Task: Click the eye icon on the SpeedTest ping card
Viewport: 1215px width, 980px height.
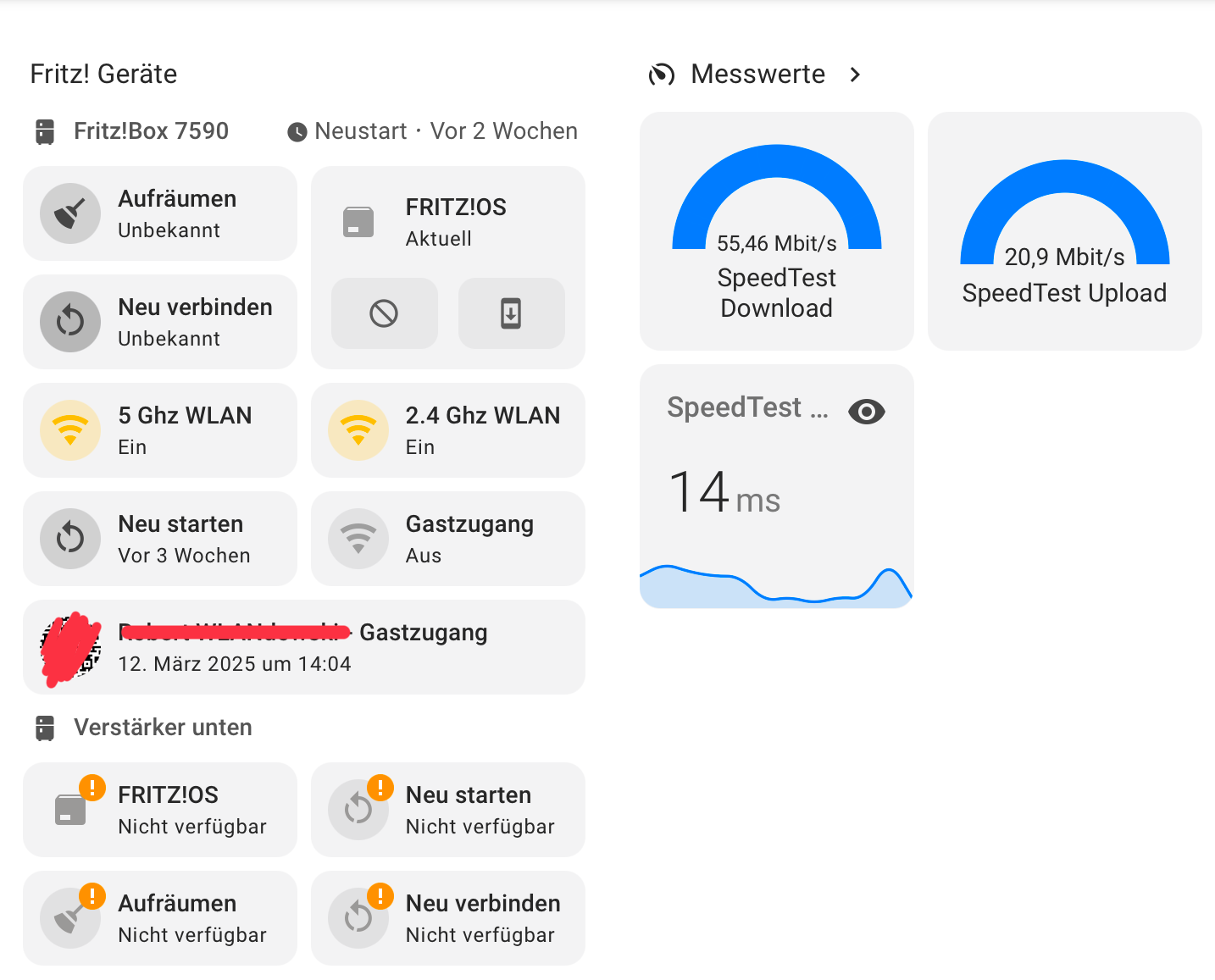Action: tap(867, 412)
